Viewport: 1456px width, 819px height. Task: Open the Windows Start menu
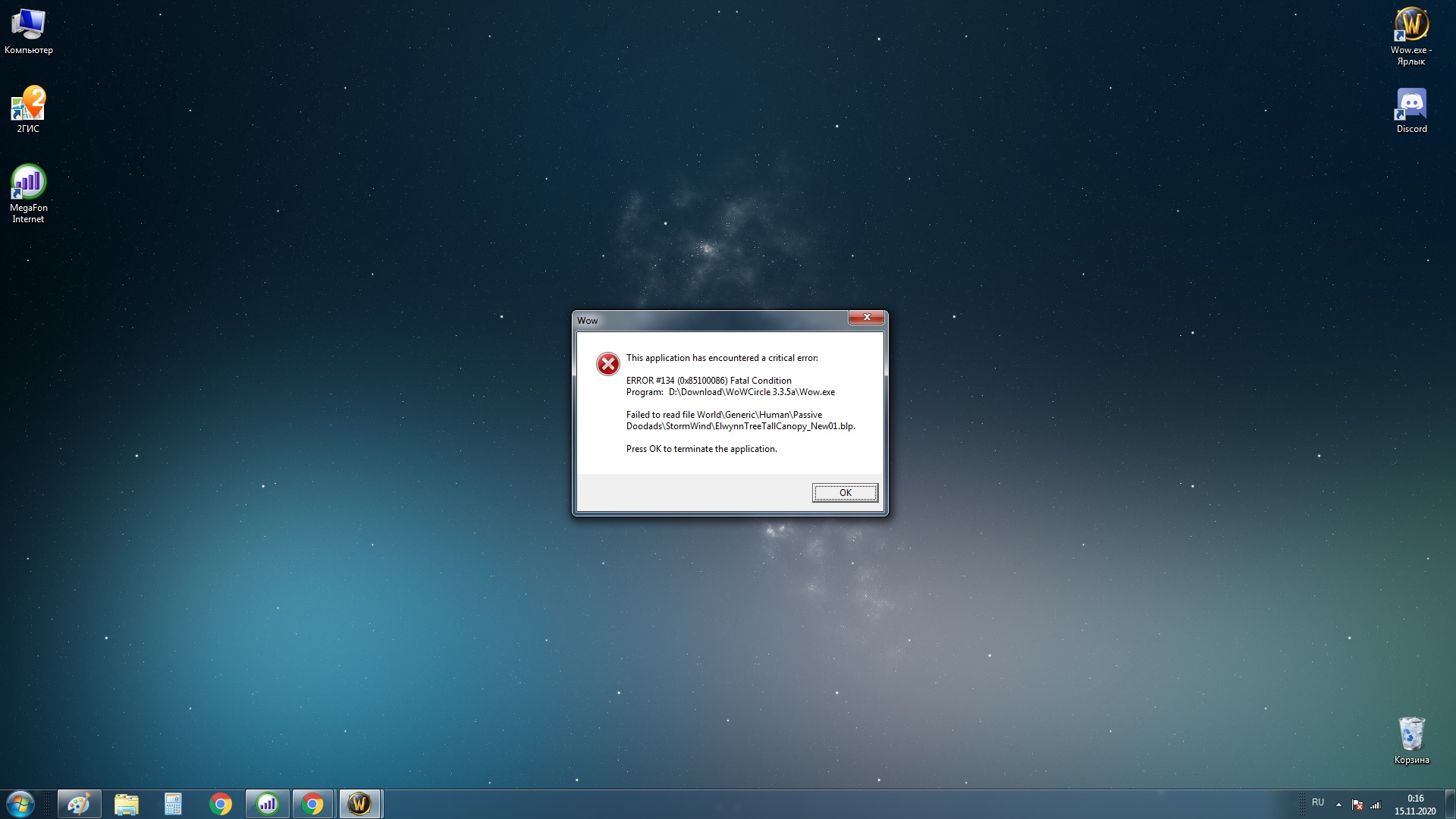point(20,804)
